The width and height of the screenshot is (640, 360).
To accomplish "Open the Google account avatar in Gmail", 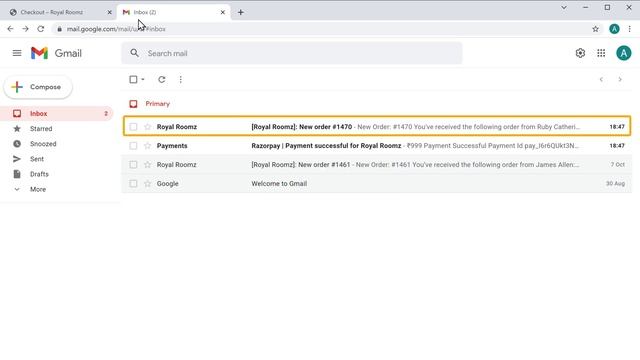I will tap(623, 53).
